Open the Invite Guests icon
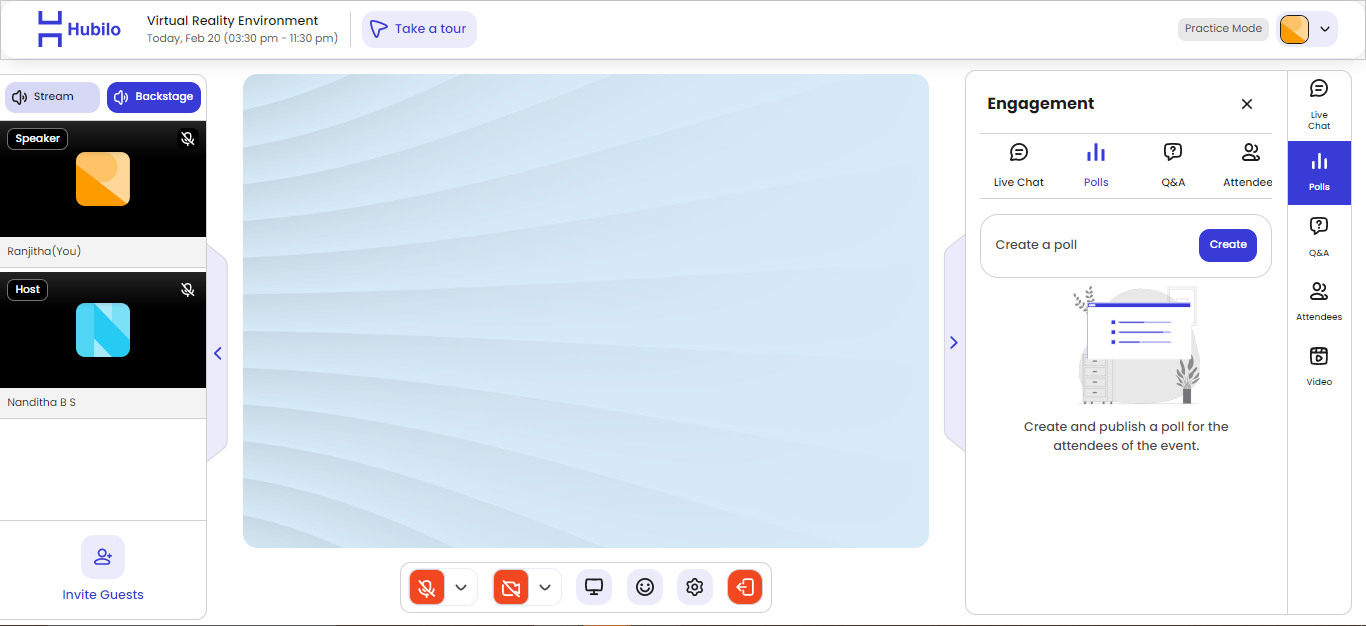Viewport: 1366px width, 626px height. point(103,557)
